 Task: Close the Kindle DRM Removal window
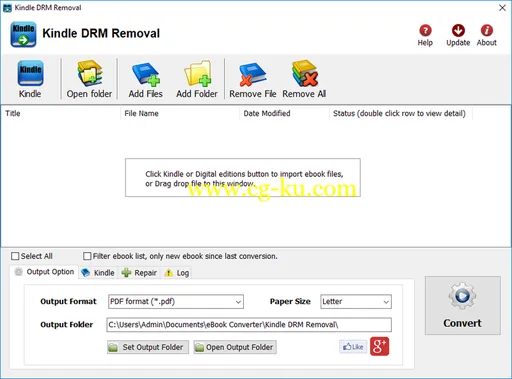point(502,8)
